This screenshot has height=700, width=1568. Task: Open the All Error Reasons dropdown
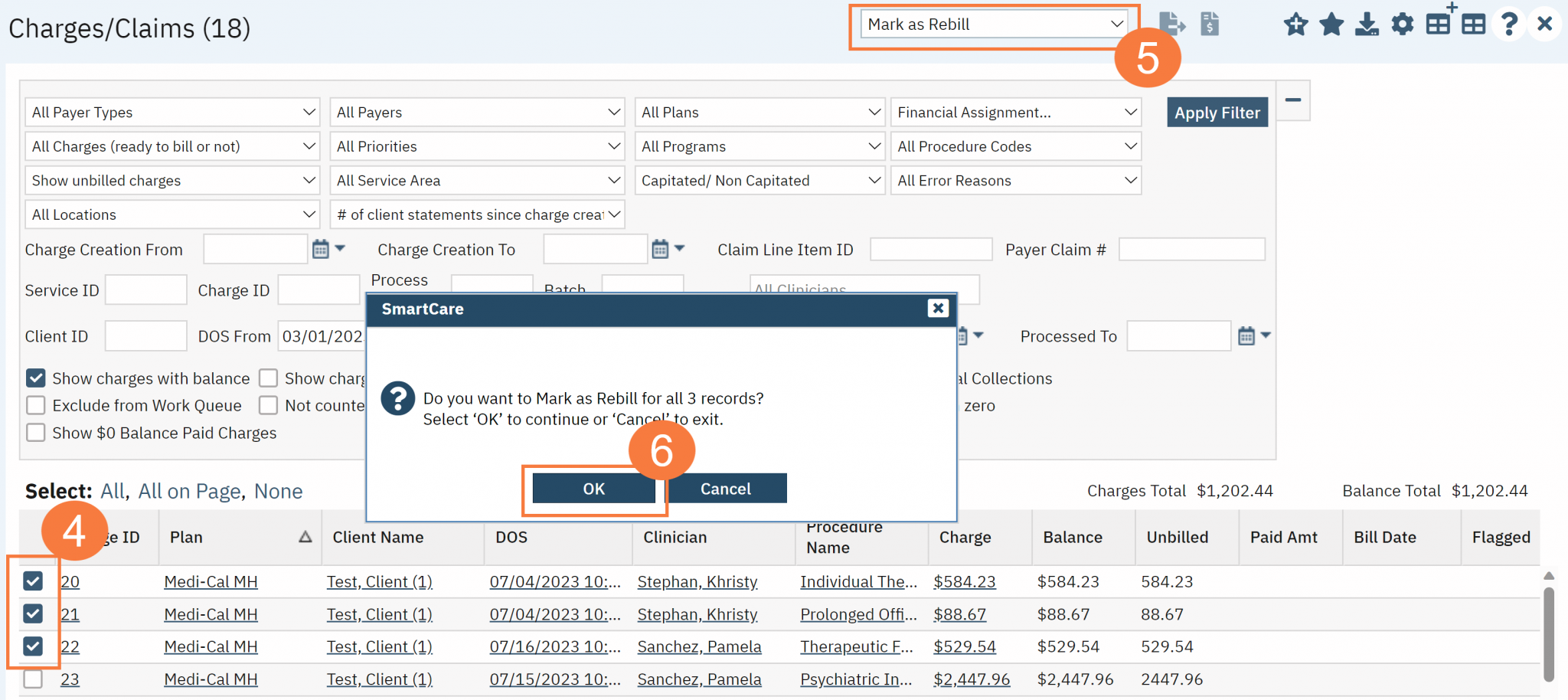(x=1015, y=181)
